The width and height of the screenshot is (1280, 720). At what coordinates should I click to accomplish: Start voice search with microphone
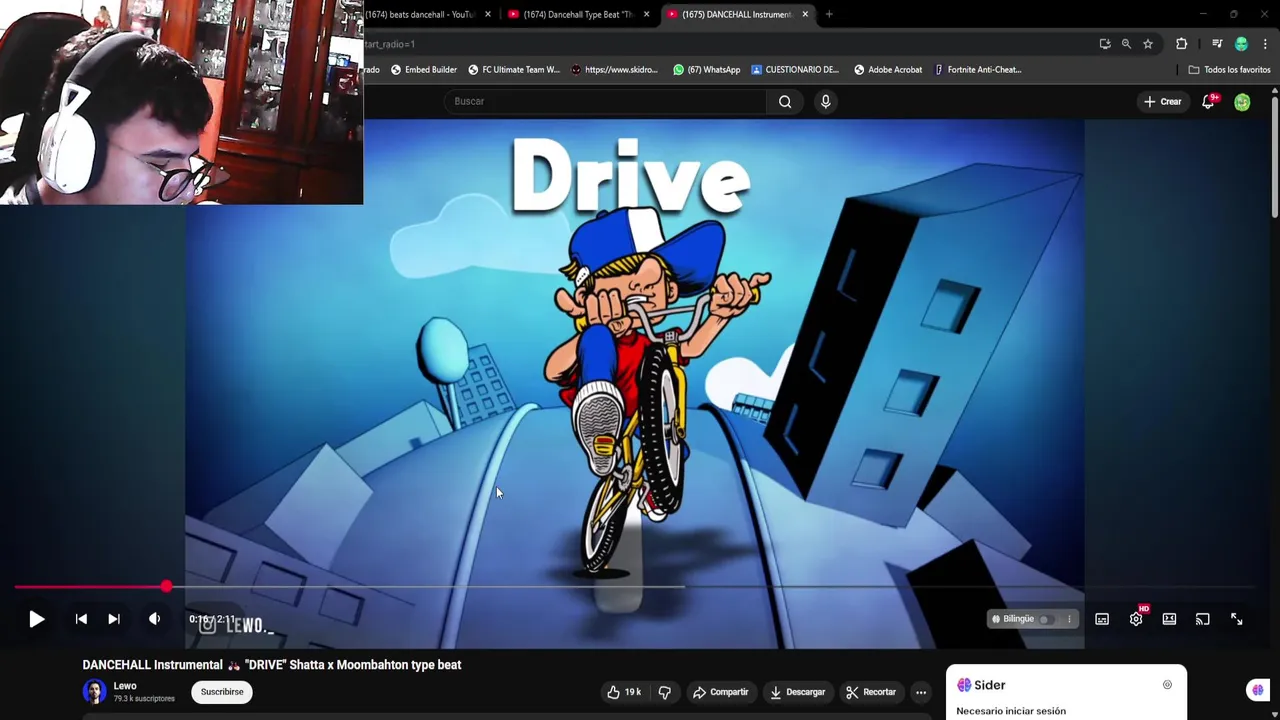click(x=826, y=101)
